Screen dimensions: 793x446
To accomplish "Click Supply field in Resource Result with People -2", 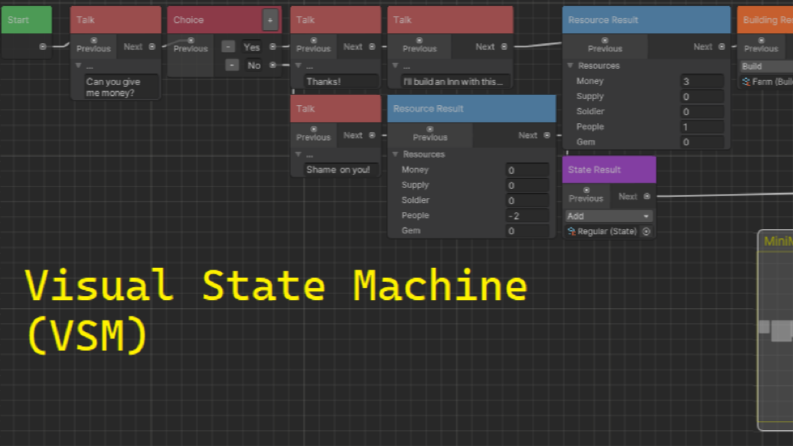I will click(x=527, y=186).
